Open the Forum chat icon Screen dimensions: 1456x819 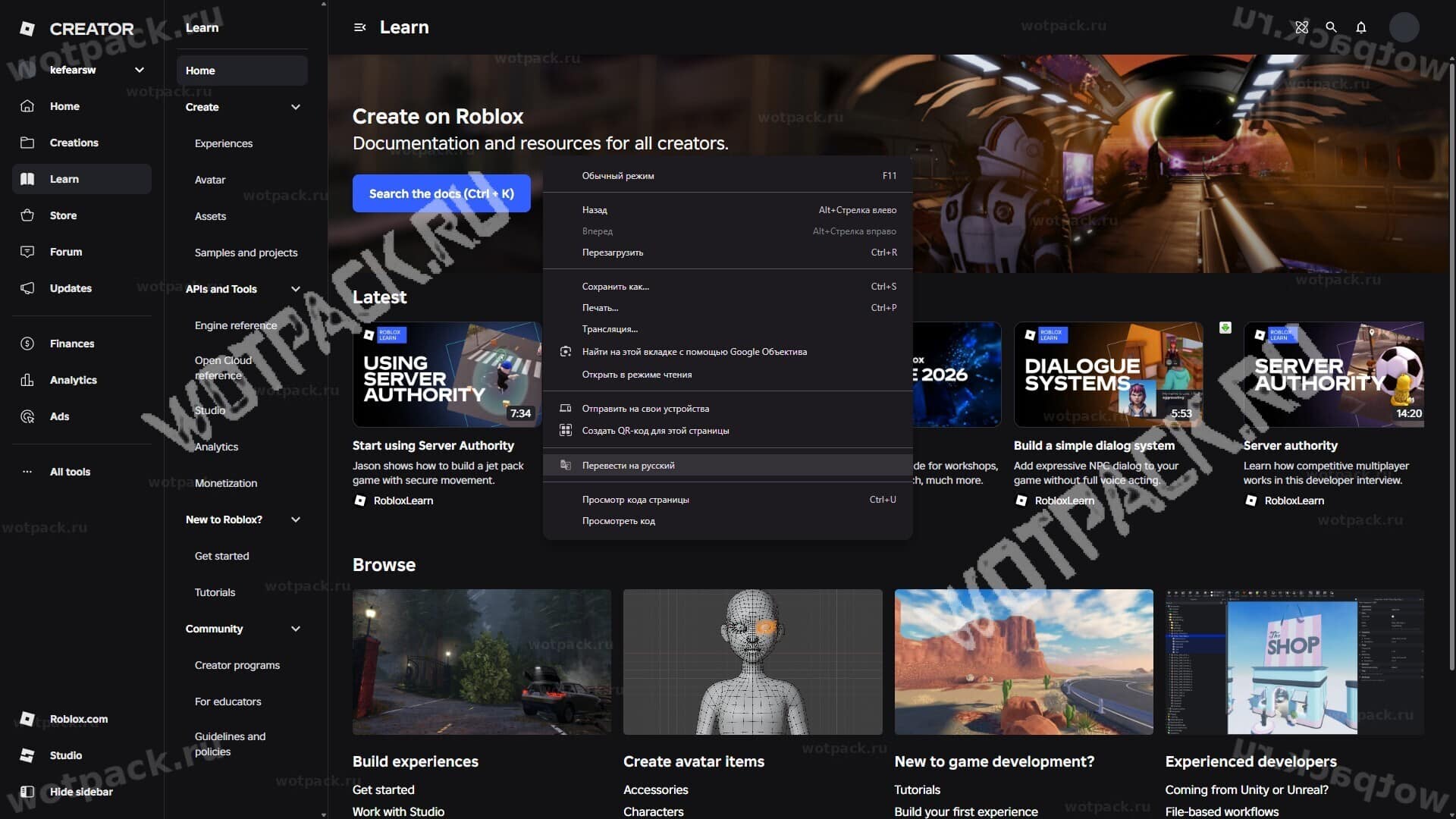point(27,252)
